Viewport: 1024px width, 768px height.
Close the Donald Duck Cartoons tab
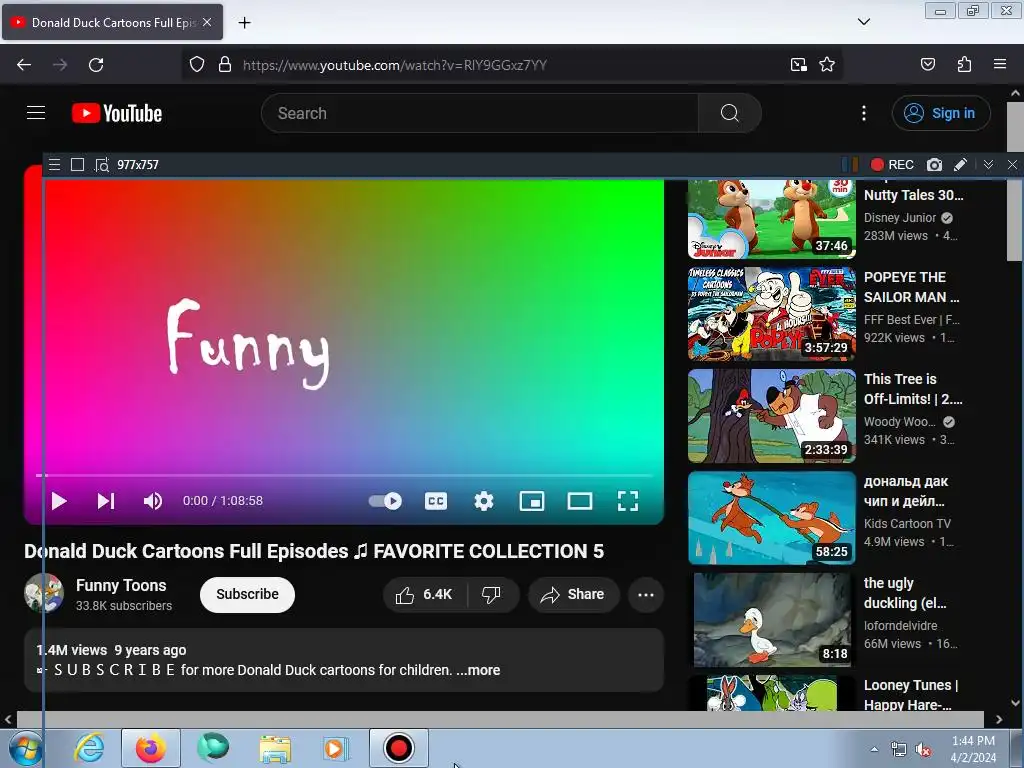(x=207, y=22)
